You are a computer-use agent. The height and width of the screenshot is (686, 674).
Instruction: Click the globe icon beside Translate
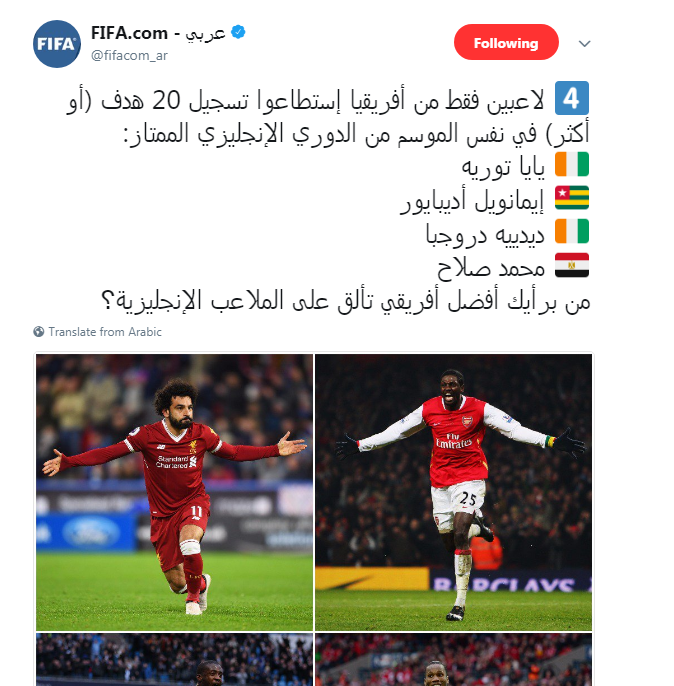click(39, 332)
